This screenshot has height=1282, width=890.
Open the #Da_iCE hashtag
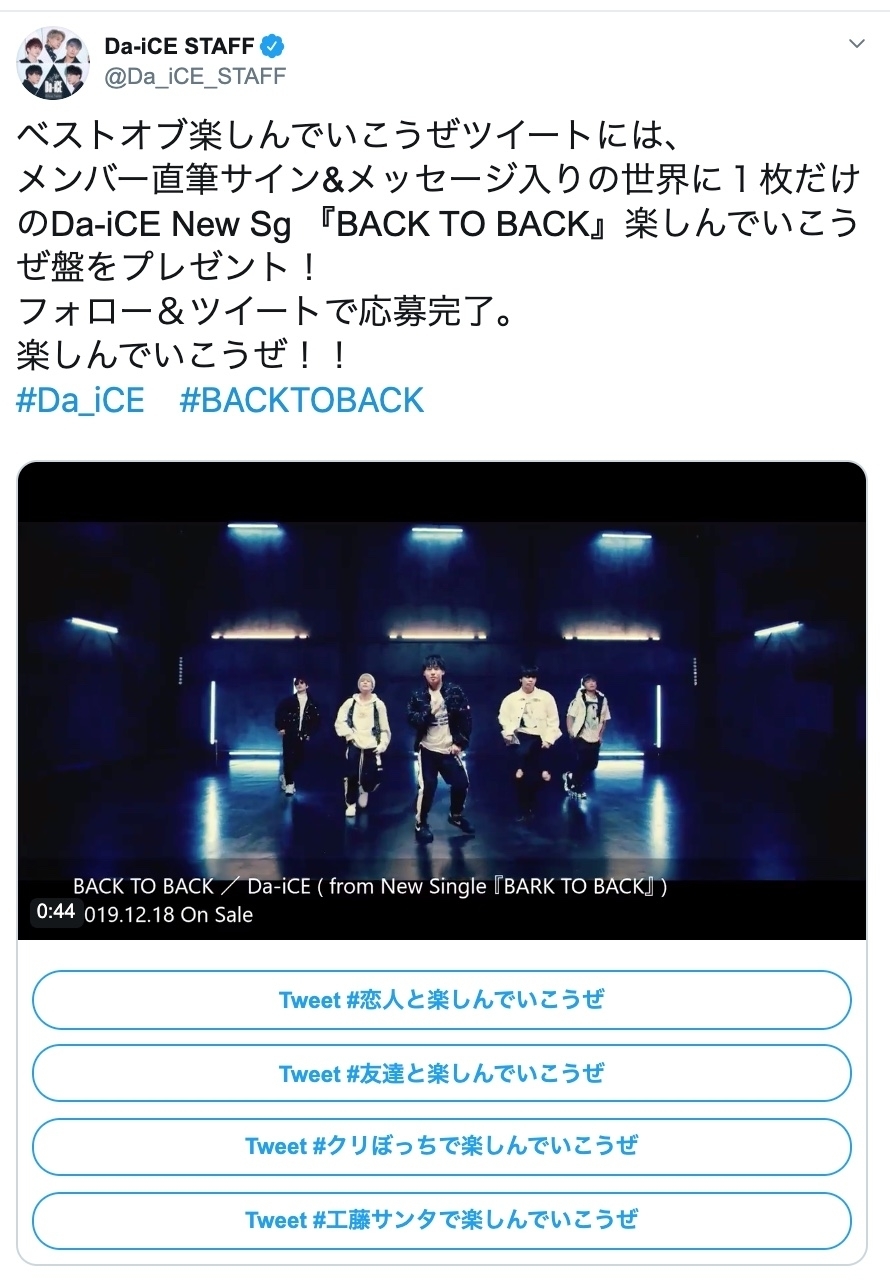tap(82, 400)
